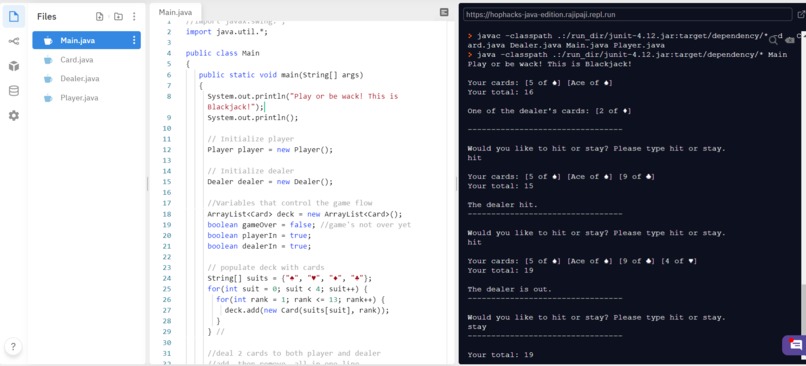806x366 pixels.
Task: Click '//Variables that control the game flow' comment
Action: pyautogui.click(x=289, y=203)
